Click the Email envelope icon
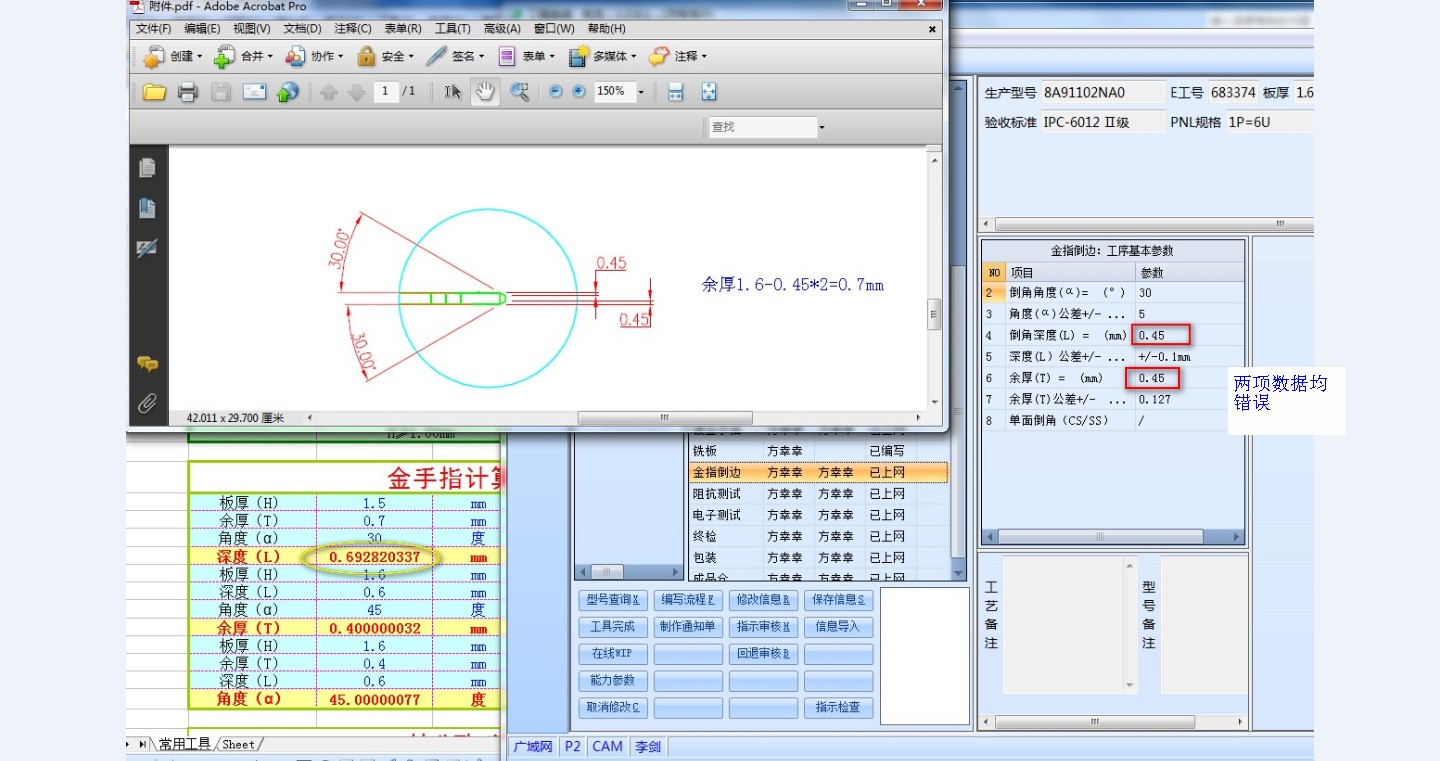This screenshot has height=761, width=1440. pyautogui.click(x=255, y=92)
